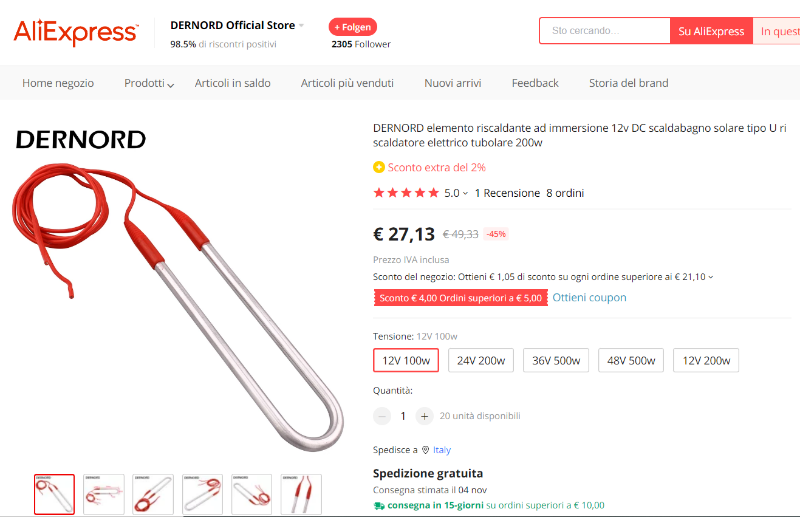Click the DERNORD brand logo

(81, 140)
